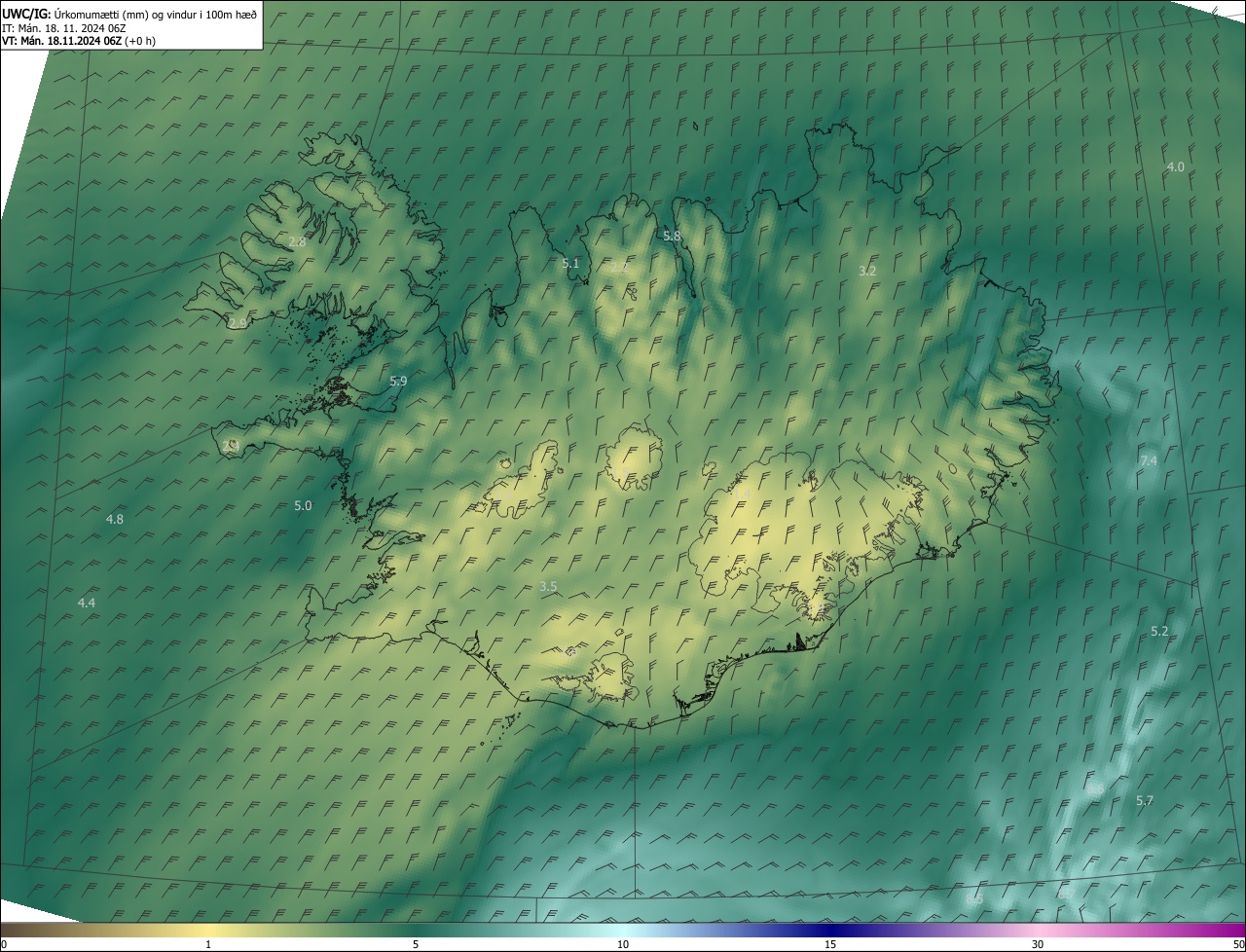Select the 5.1 value label on north coast
This screenshot has height=952, width=1246.
point(570,264)
